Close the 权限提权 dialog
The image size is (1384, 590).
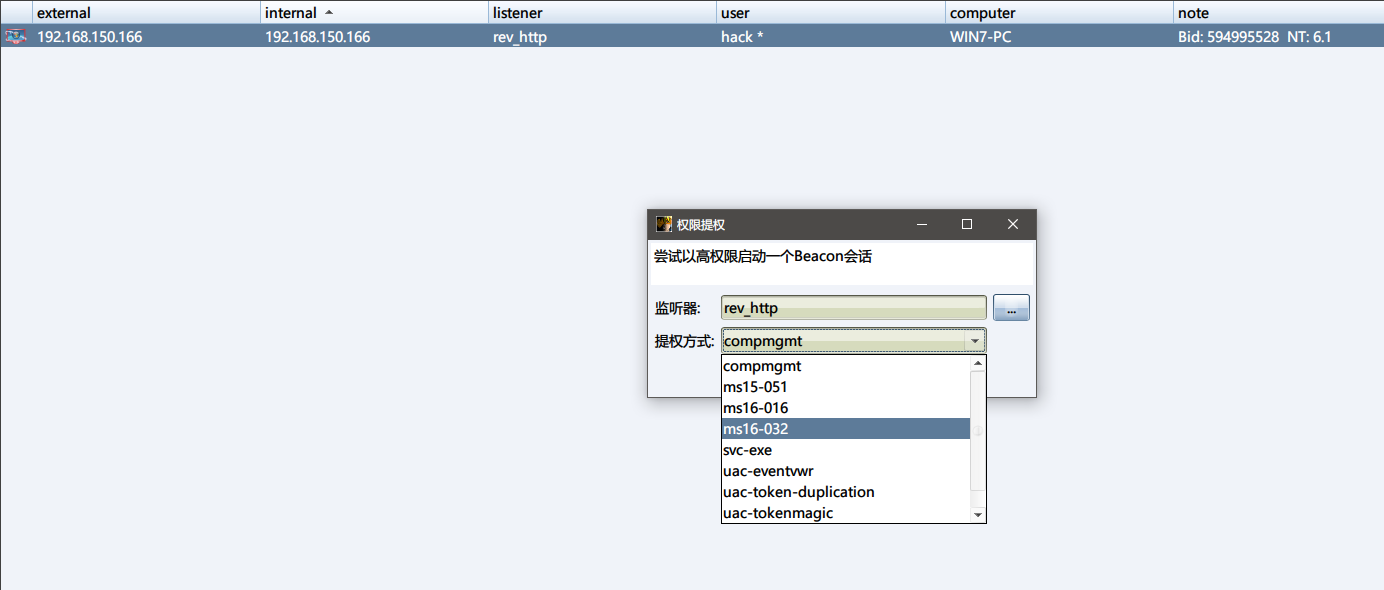[1012, 225]
